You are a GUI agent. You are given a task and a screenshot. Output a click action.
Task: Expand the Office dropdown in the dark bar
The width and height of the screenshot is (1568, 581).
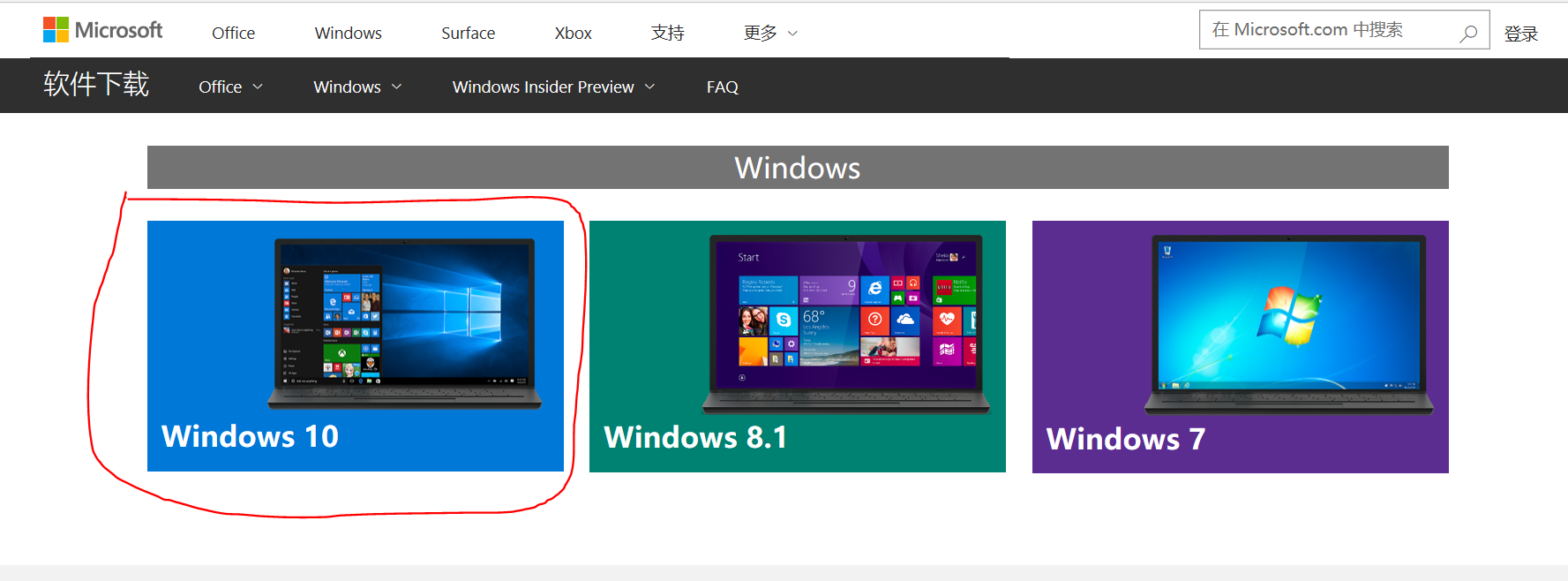(x=230, y=87)
